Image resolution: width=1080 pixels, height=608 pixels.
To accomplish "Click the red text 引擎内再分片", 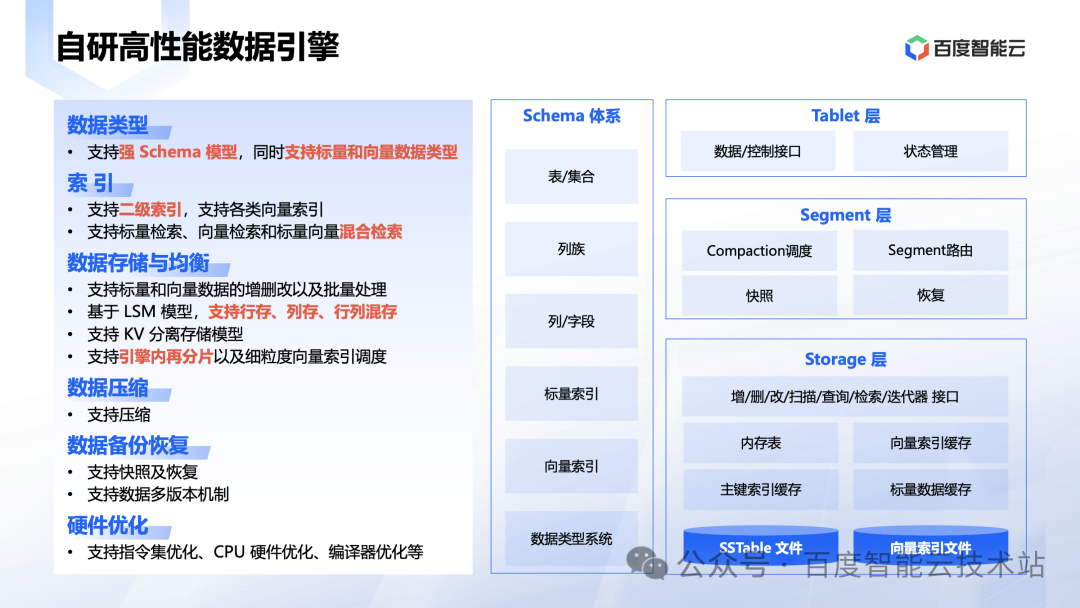I will (166, 357).
